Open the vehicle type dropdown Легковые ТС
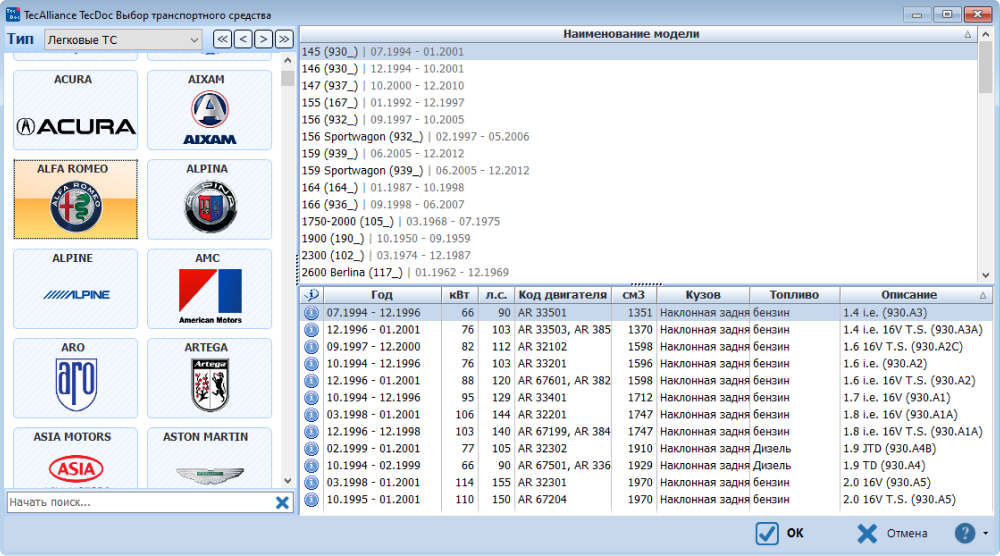Screen dimensions: 1000x556 [x=123, y=40]
